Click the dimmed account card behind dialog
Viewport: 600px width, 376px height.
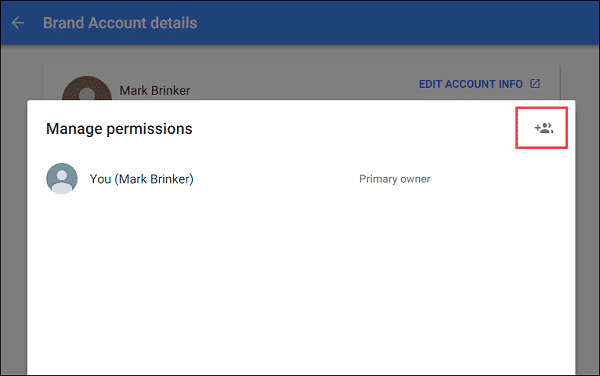[301, 83]
